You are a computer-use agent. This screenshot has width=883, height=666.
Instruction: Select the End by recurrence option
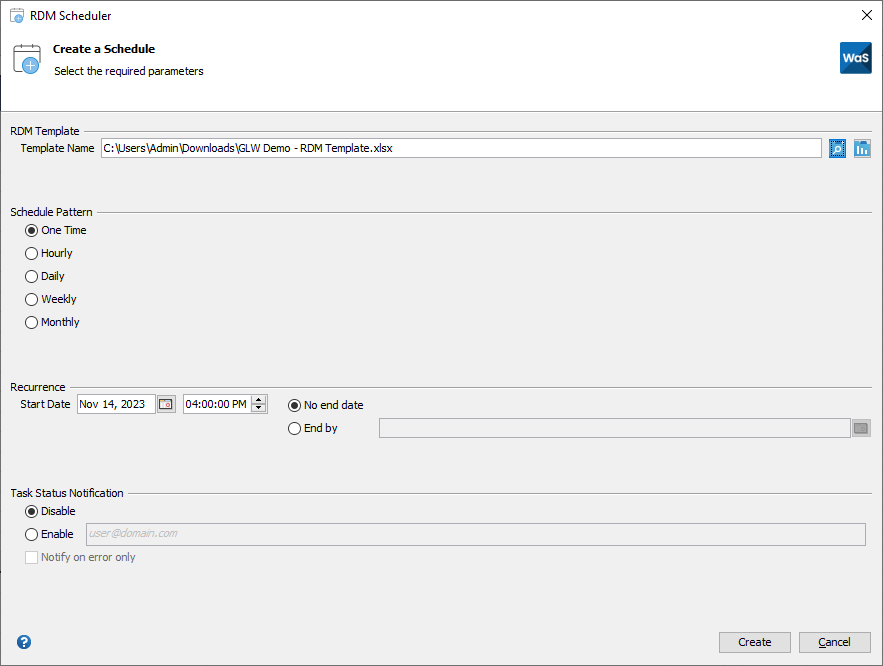(x=294, y=429)
